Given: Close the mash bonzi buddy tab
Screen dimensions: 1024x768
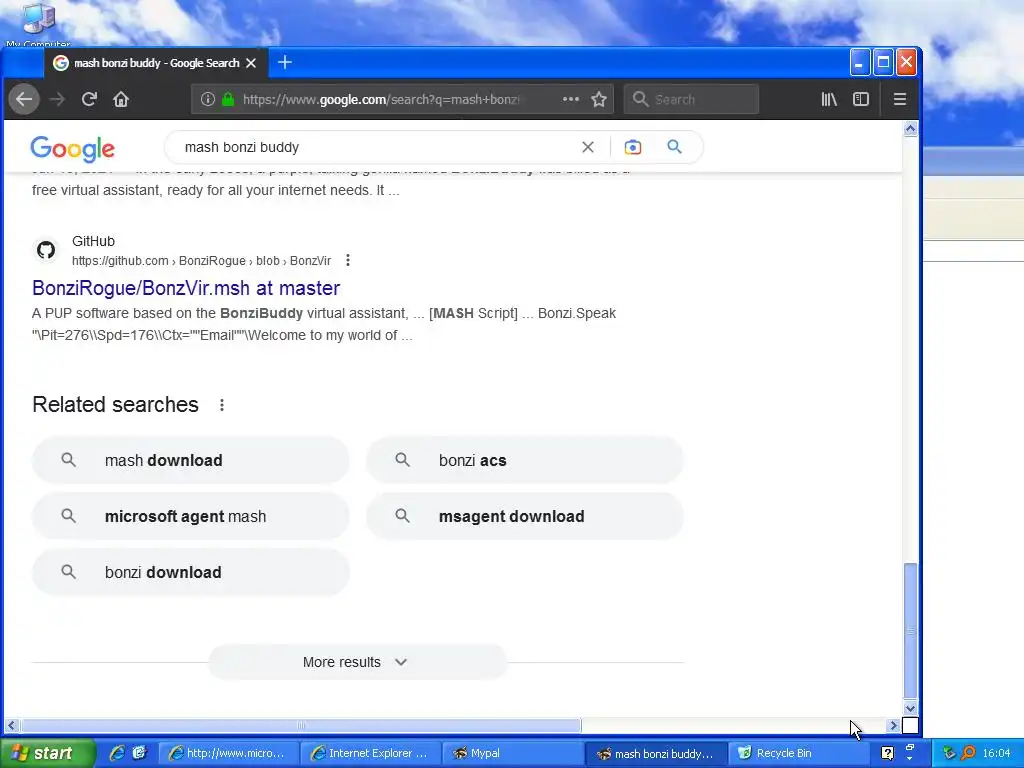Looking at the screenshot, I should [x=251, y=63].
